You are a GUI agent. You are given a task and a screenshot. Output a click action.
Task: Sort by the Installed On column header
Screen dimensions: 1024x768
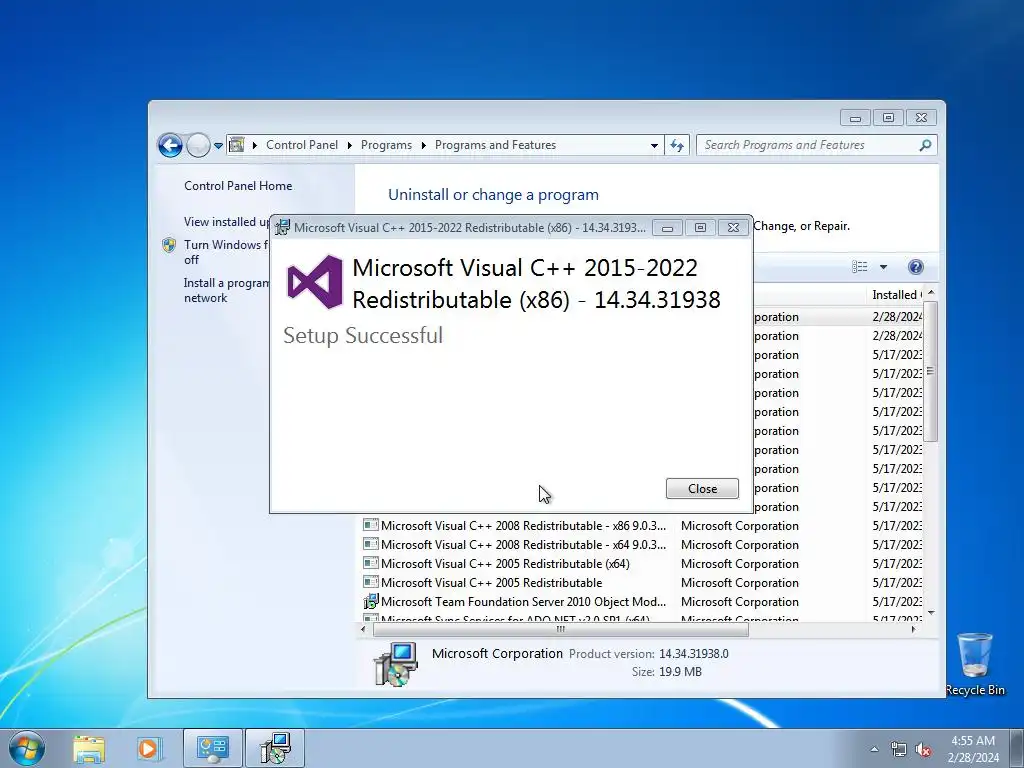click(x=896, y=295)
